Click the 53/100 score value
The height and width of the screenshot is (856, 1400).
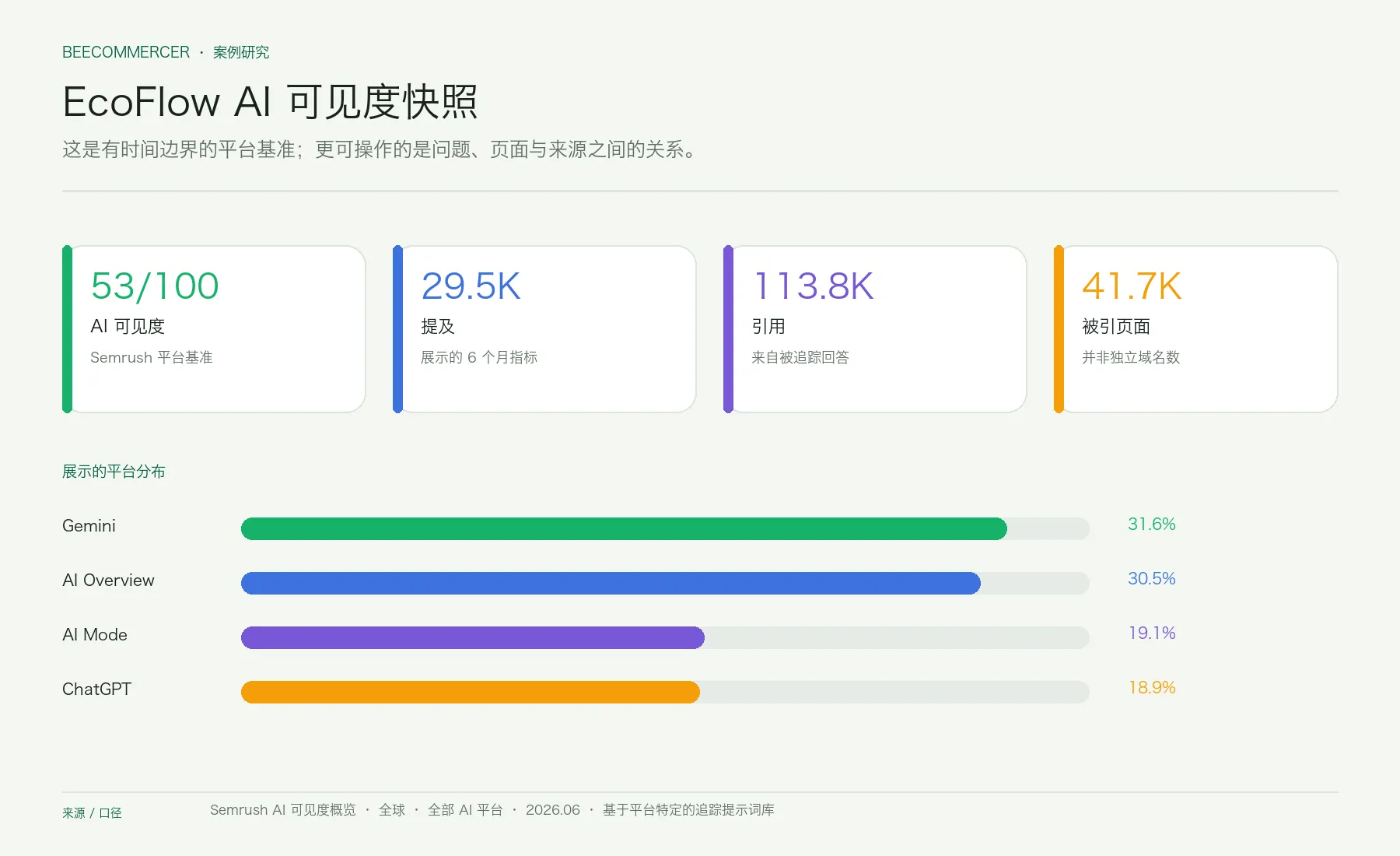point(155,286)
